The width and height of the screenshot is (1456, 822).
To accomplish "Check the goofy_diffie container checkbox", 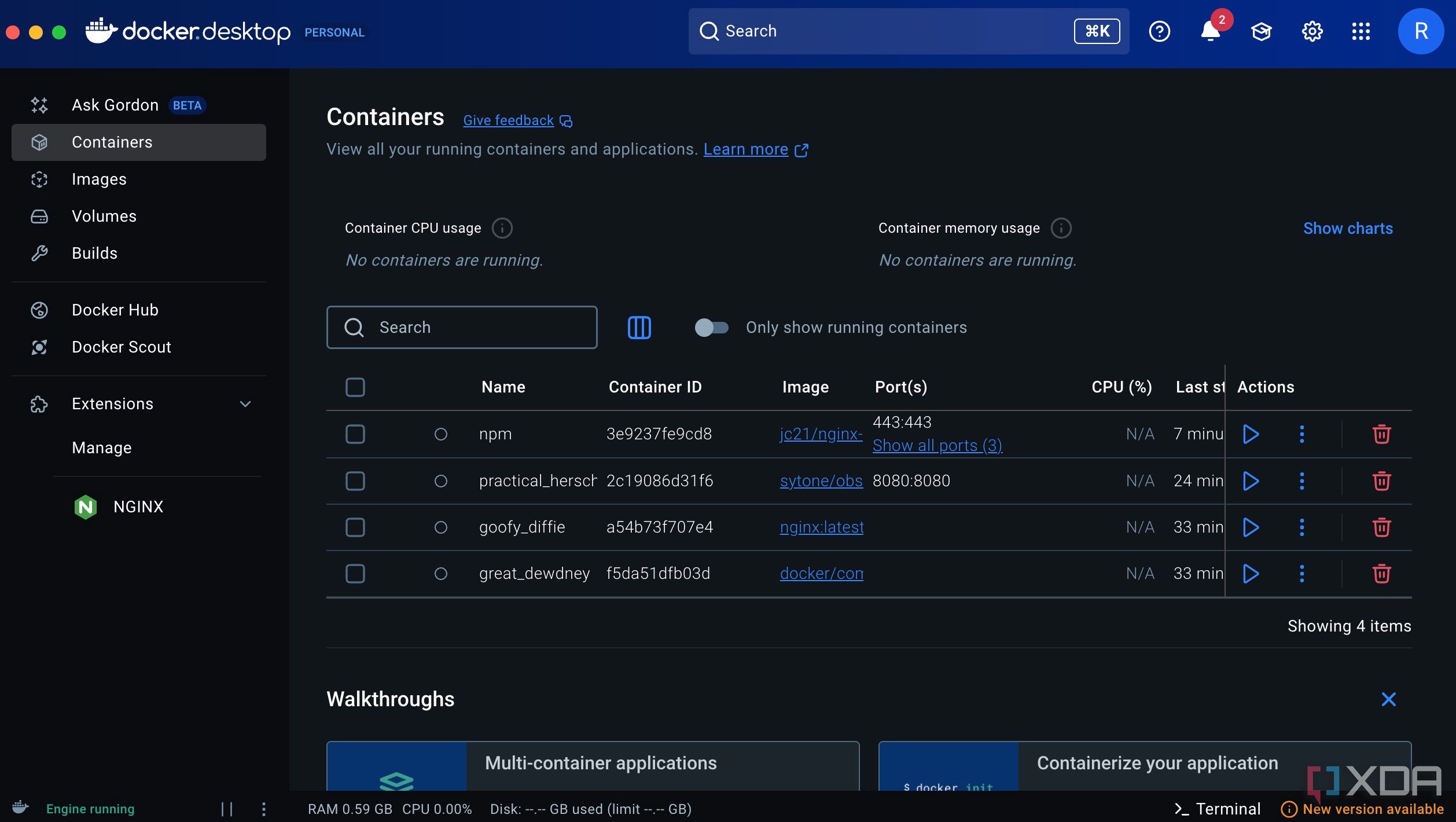I will [355, 527].
